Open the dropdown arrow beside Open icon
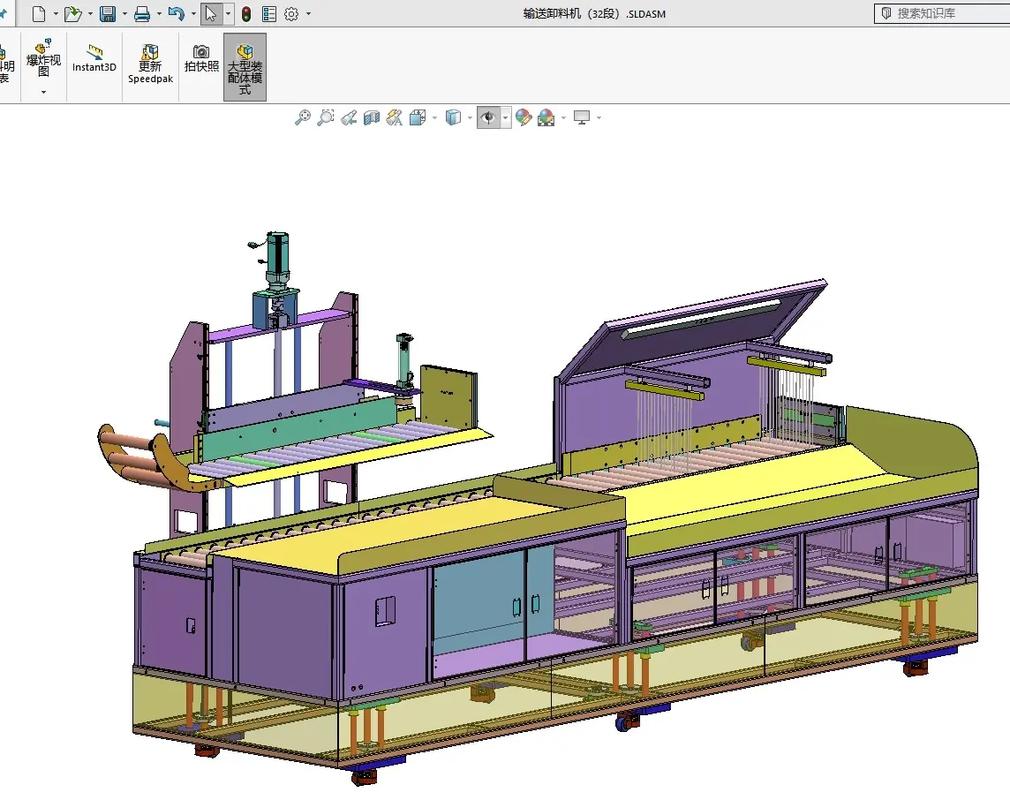The height and width of the screenshot is (800, 1010). [90, 14]
